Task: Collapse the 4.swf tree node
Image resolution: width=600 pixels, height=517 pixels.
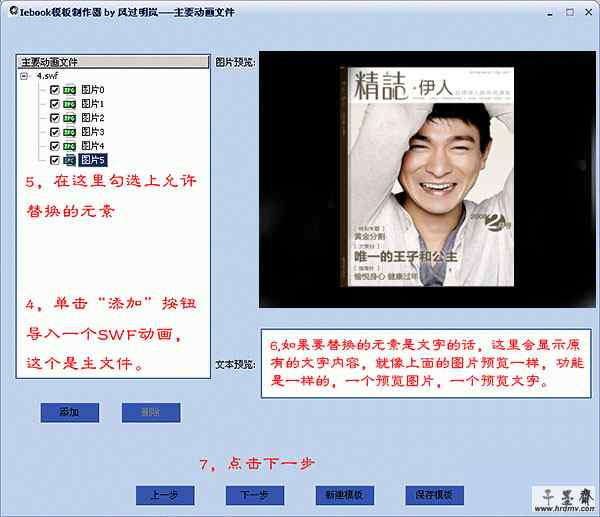Action: pos(24,76)
